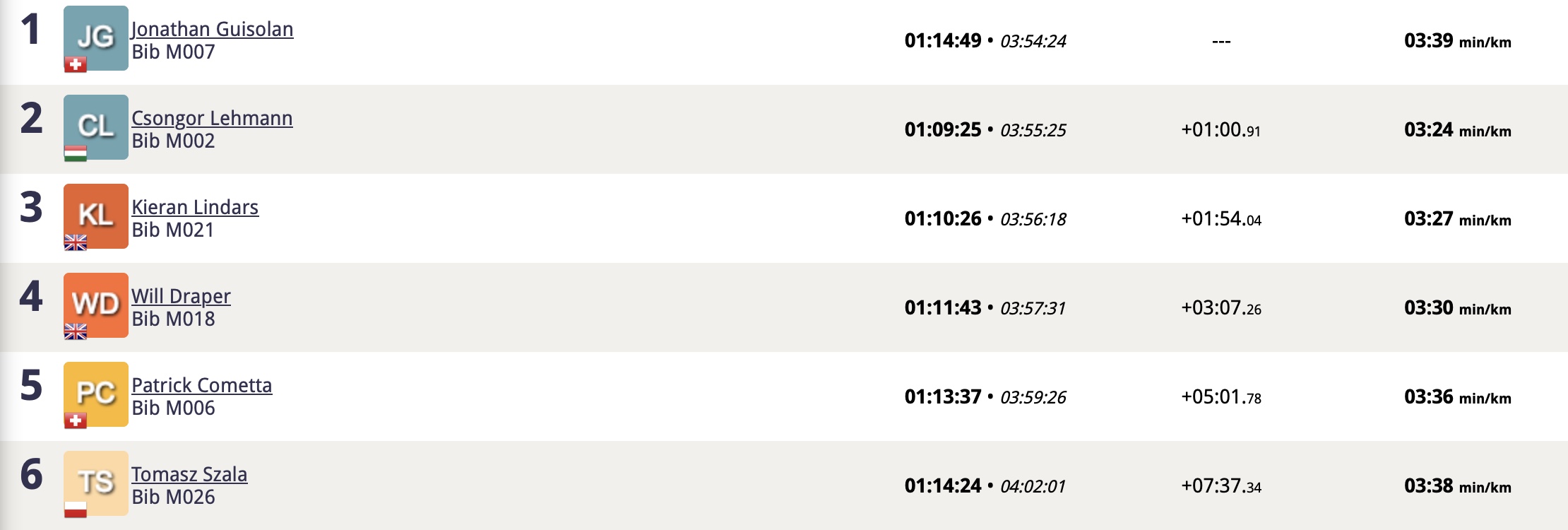Click Jonathan Guisolan's split time 01:14:49

coord(943,41)
